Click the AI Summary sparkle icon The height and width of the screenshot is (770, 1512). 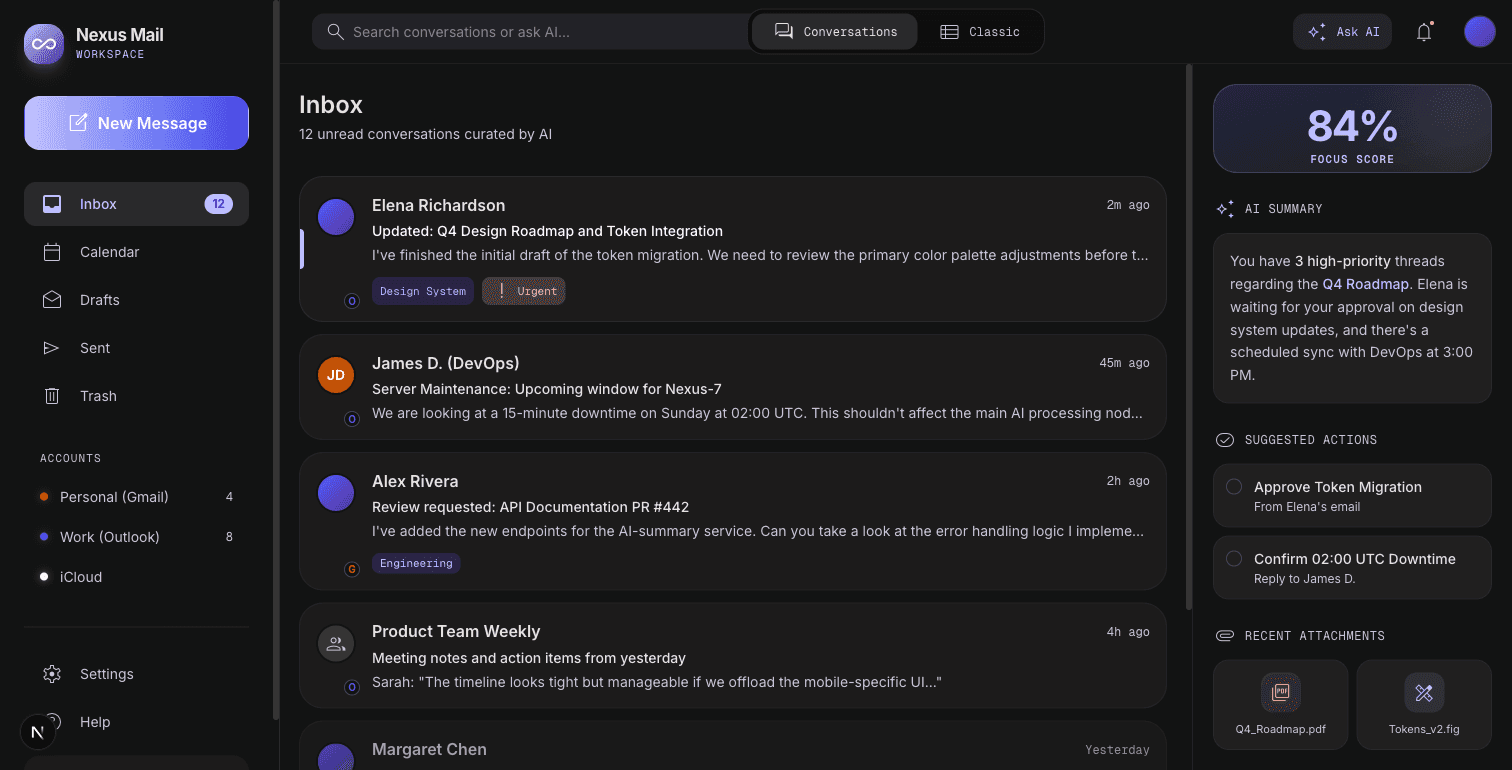click(x=1225, y=209)
